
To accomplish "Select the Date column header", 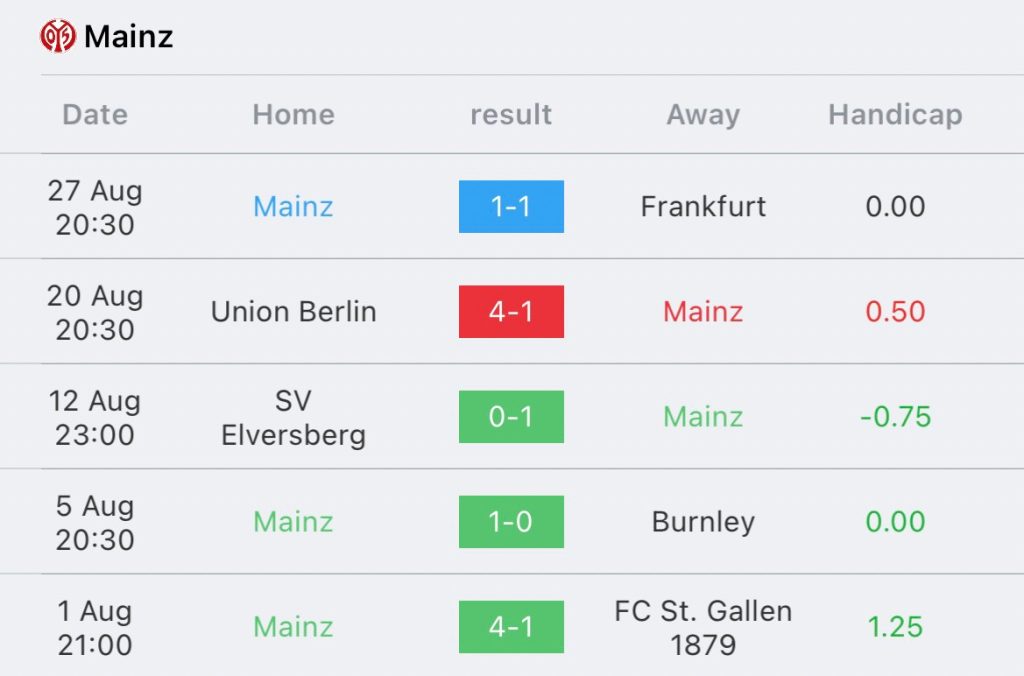I will pos(95,114).
